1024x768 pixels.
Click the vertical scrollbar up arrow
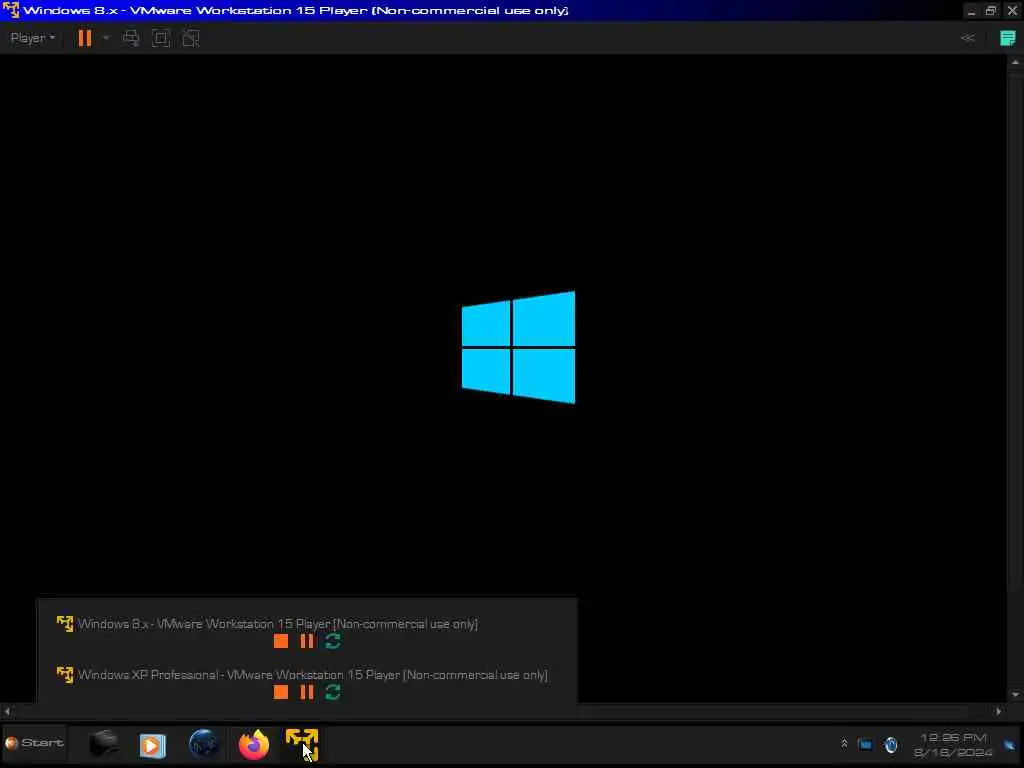tap(1016, 63)
